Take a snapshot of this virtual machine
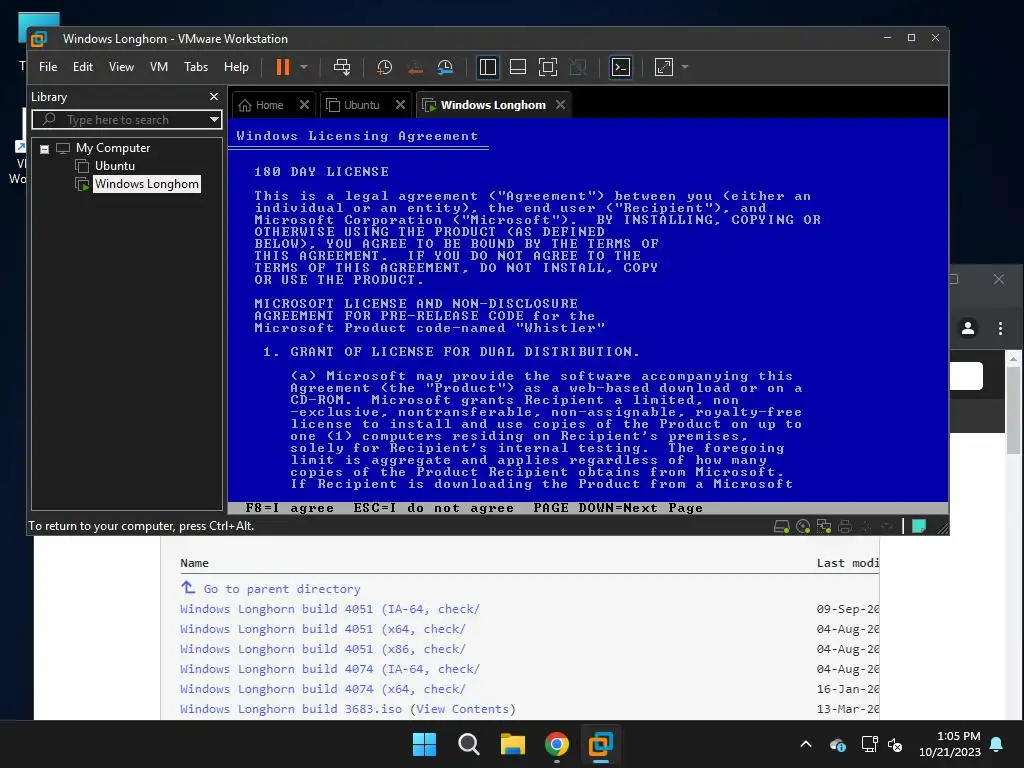 coord(385,67)
